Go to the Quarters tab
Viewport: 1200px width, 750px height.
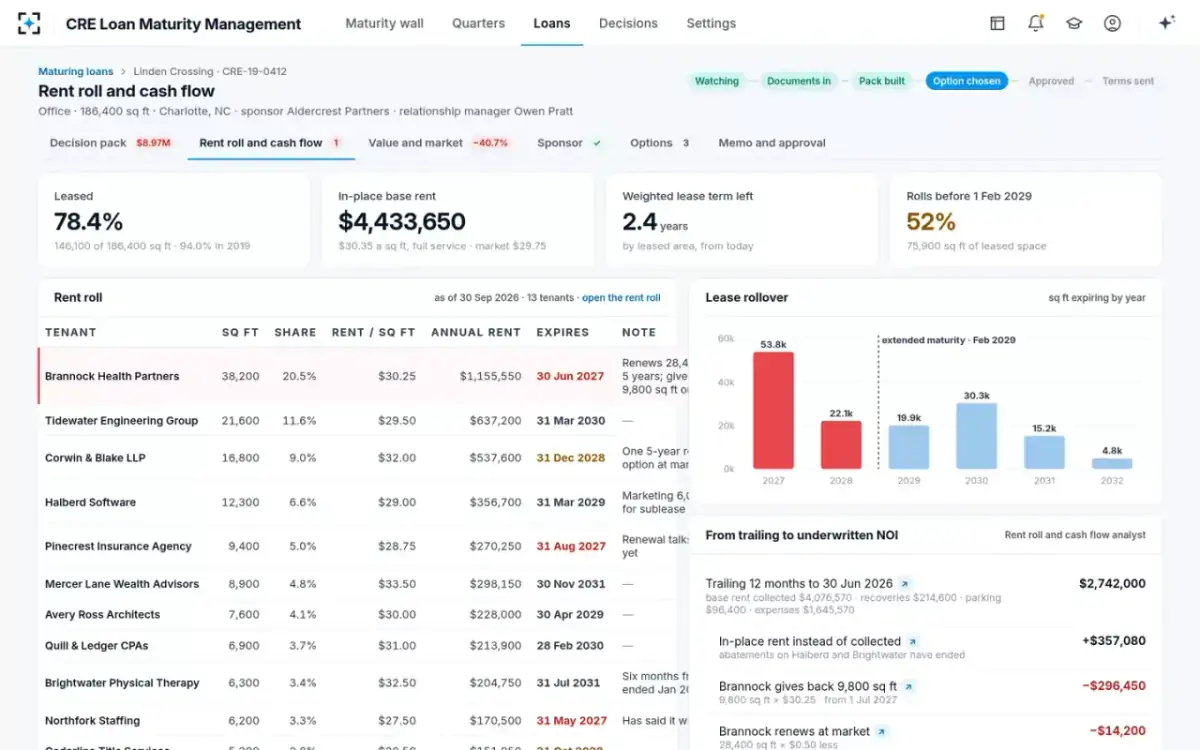(x=478, y=23)
